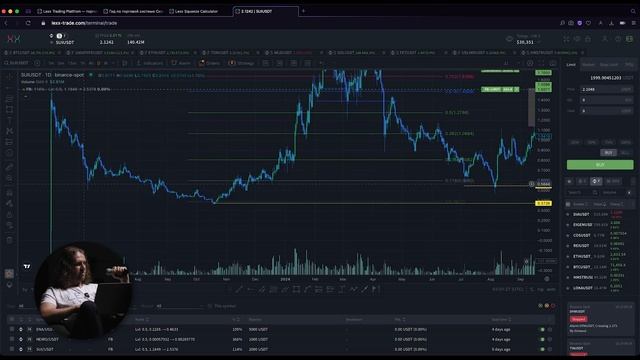Click the Lexx logo in the header
The height and width of the screenshot is (360, 640).
tap(13, 39)
